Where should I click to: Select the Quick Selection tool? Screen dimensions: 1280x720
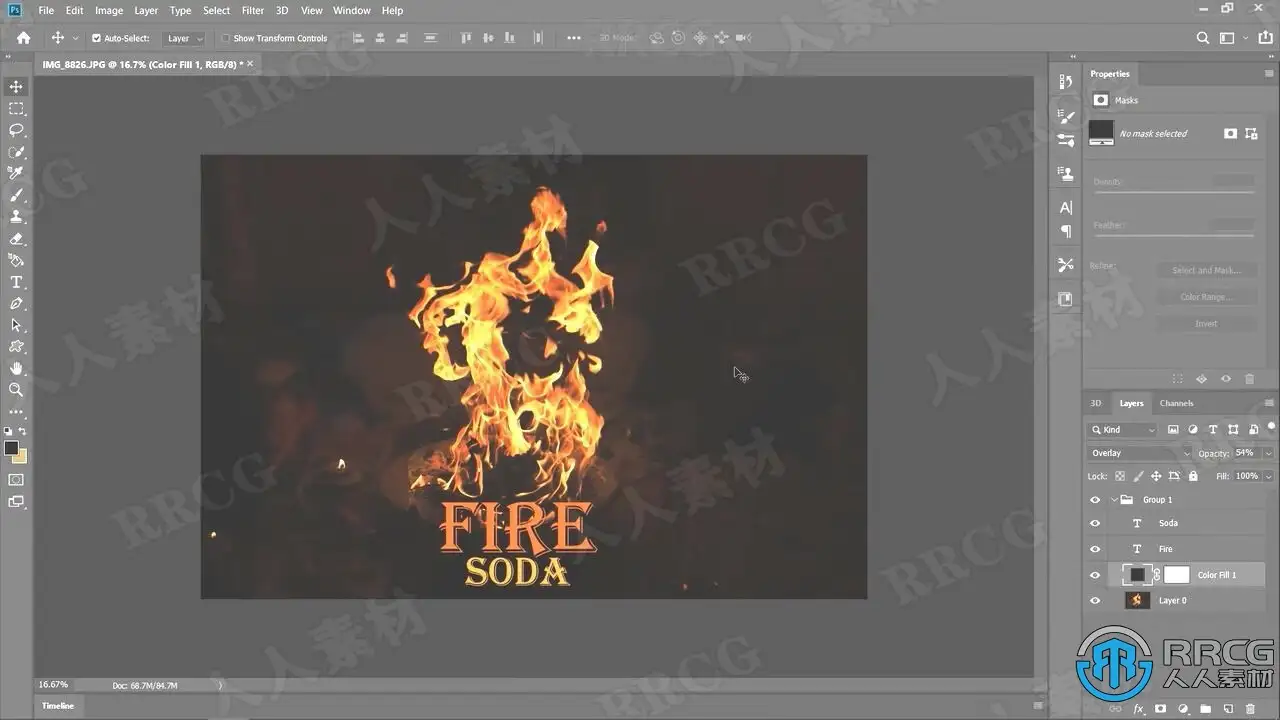(16, 152)
